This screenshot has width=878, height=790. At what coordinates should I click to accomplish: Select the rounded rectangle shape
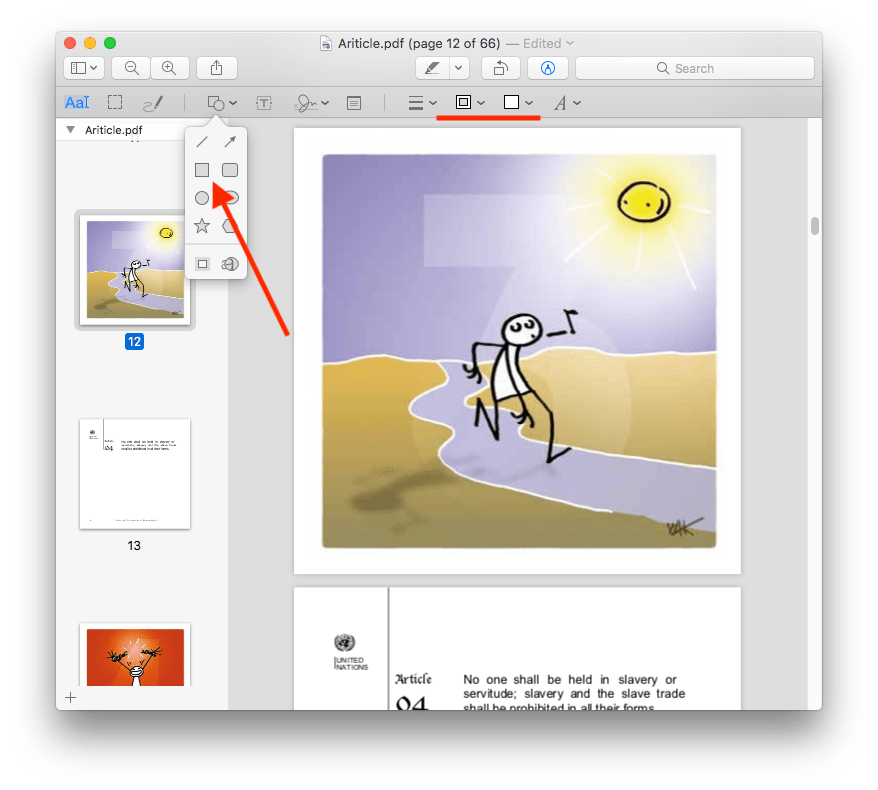click(x=230, y=170)
